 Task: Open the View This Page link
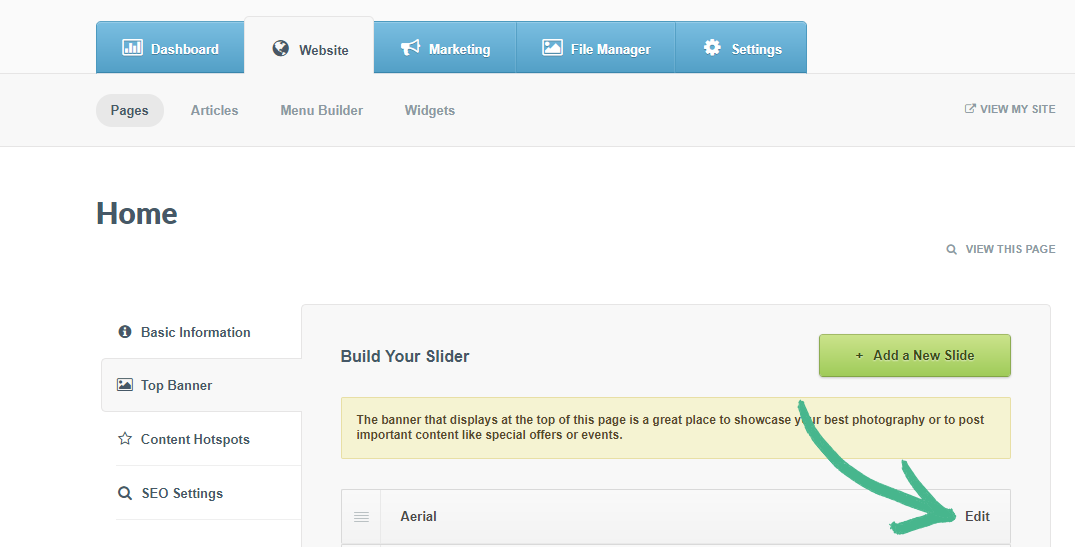[x=1002, y=249]
